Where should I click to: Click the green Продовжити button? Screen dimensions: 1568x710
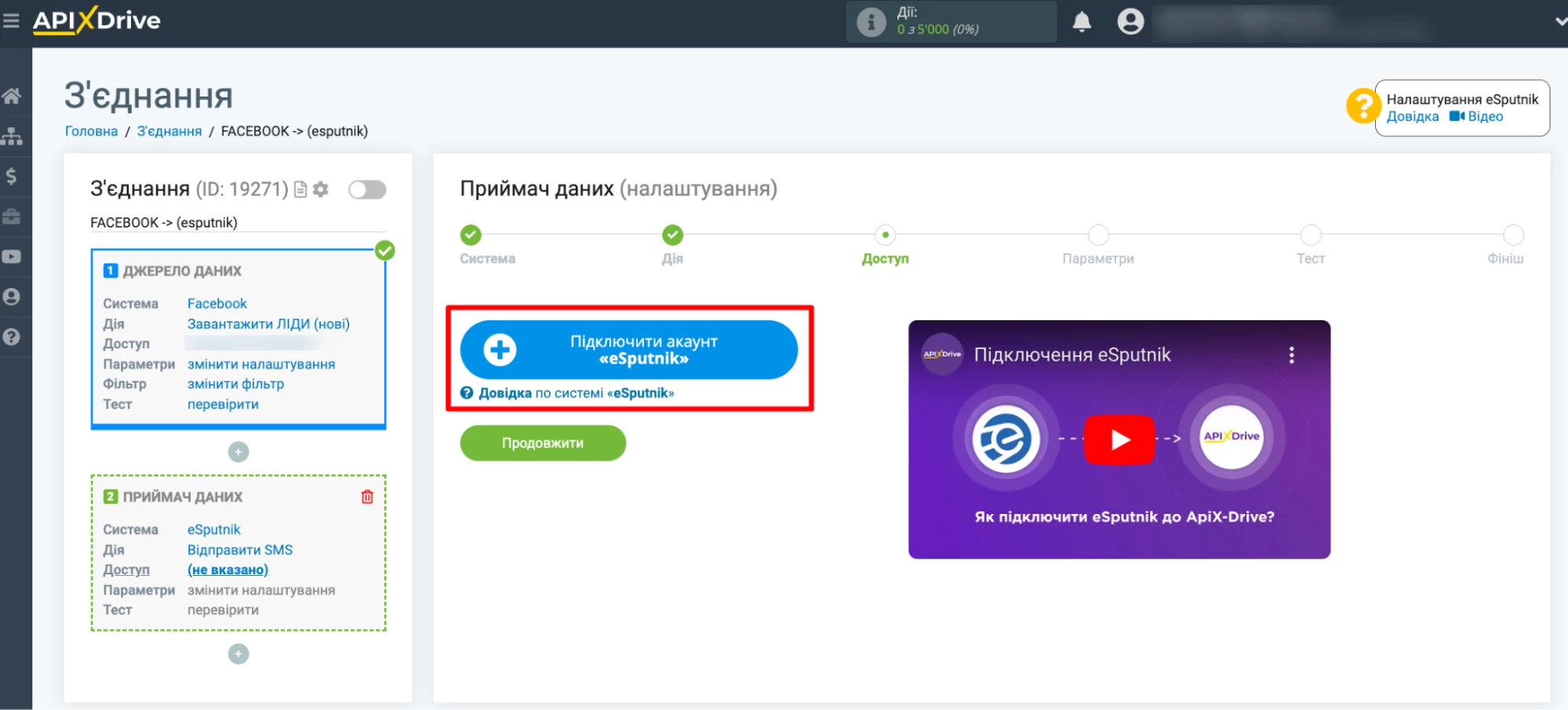point(543,443)
